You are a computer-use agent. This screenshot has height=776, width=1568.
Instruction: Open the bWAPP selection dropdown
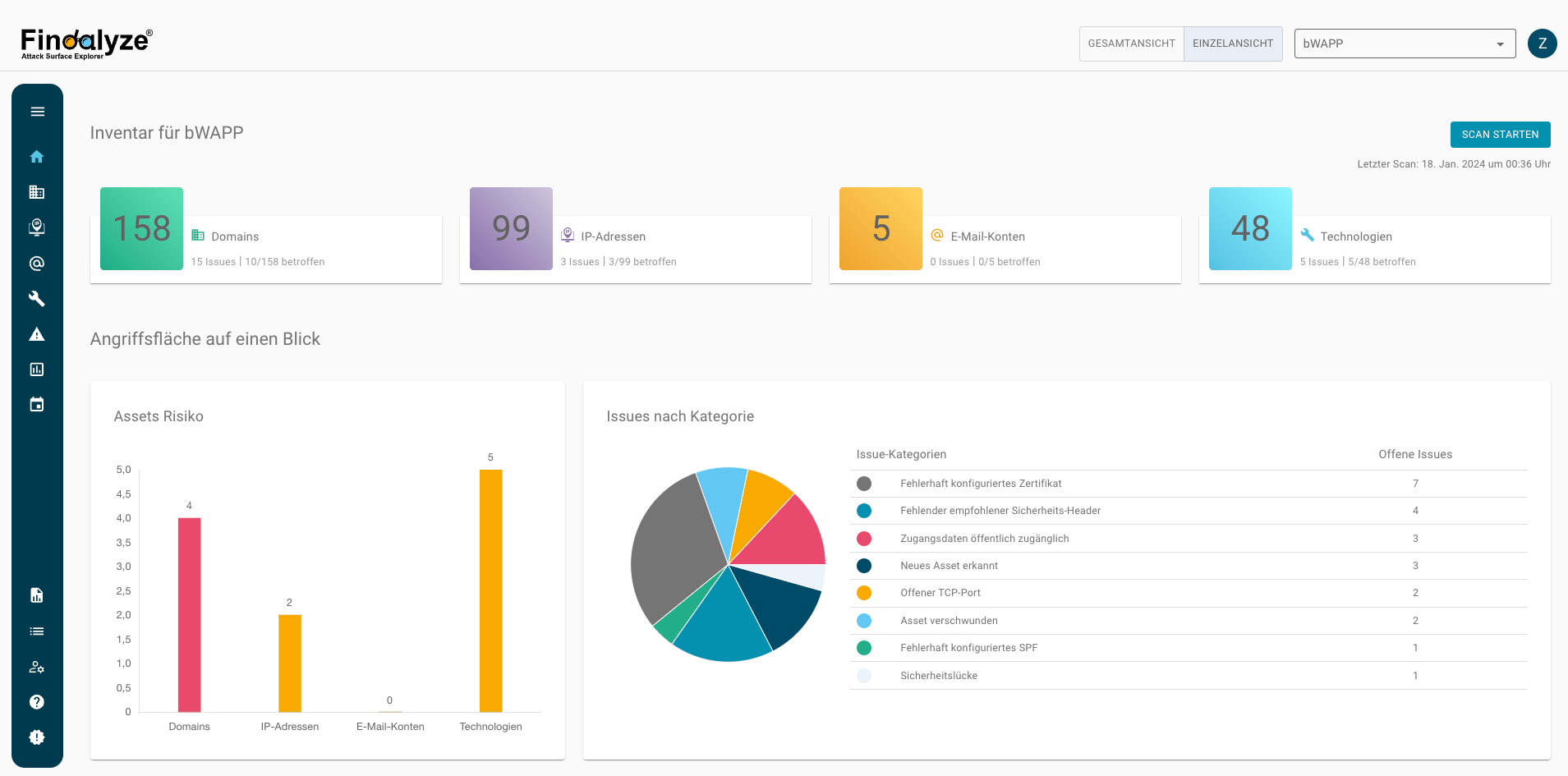[x=1405, y=44]
